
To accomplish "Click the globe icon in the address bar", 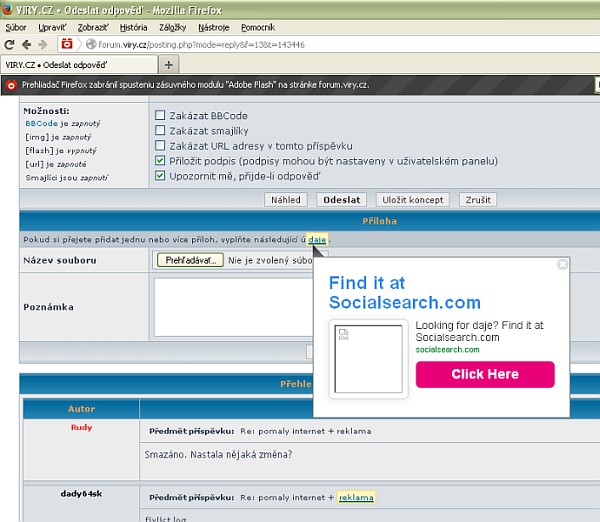I will [x=90, y=45].
